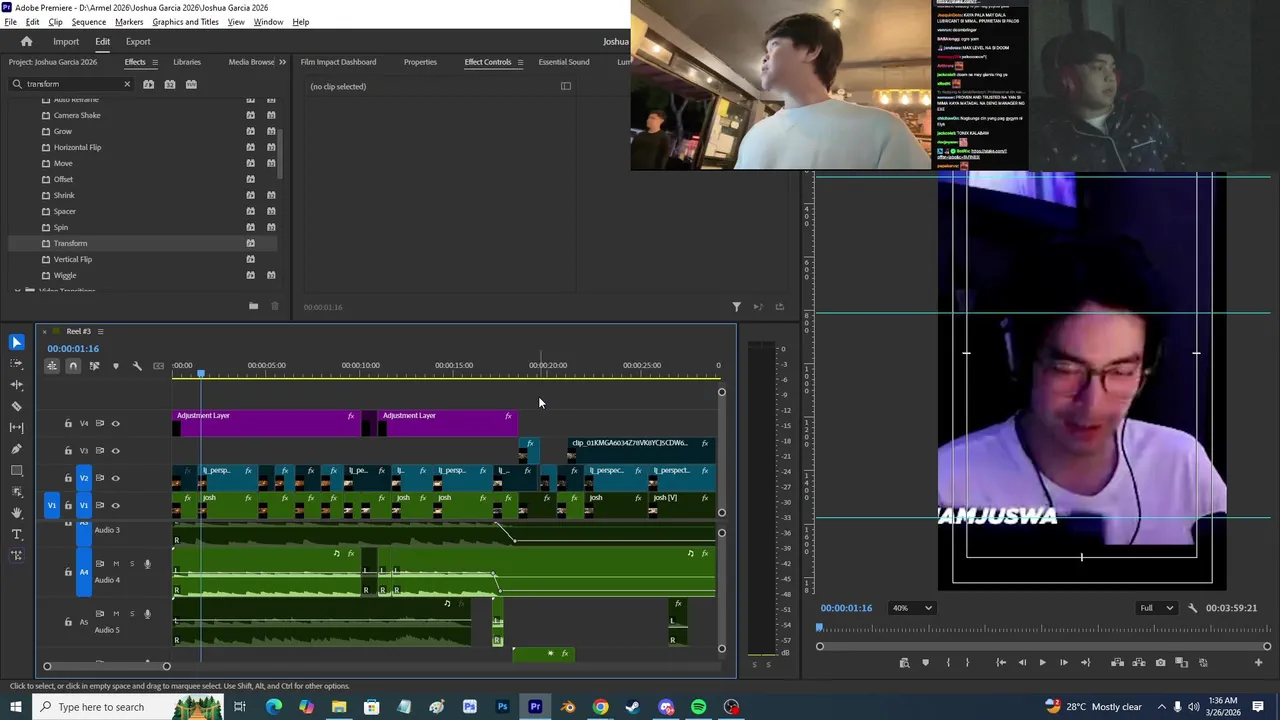Open Effect Controls panel menu
Screen dimensions: 1280x720
coord(520,62)
